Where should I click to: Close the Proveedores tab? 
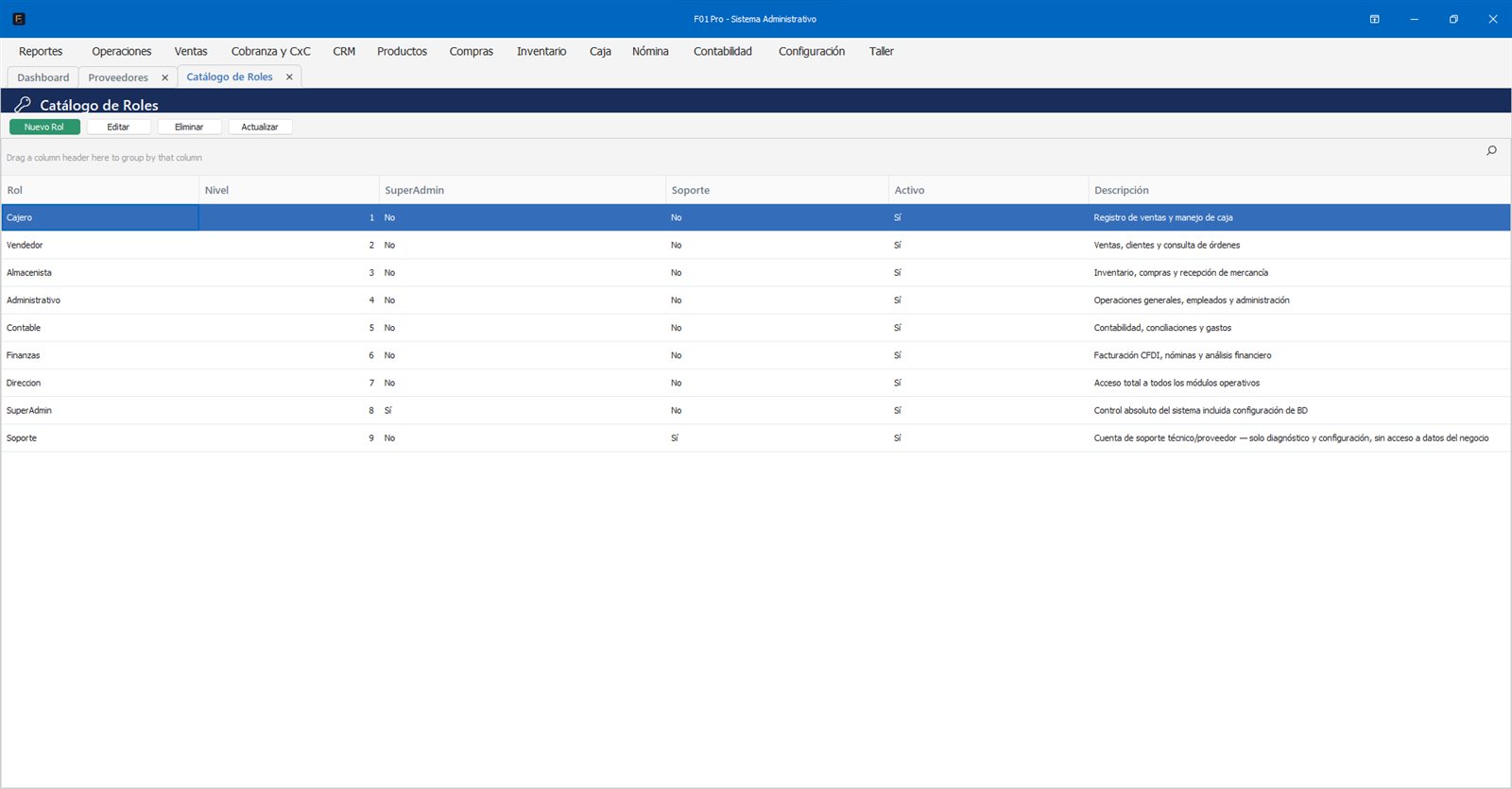point(164,77)
